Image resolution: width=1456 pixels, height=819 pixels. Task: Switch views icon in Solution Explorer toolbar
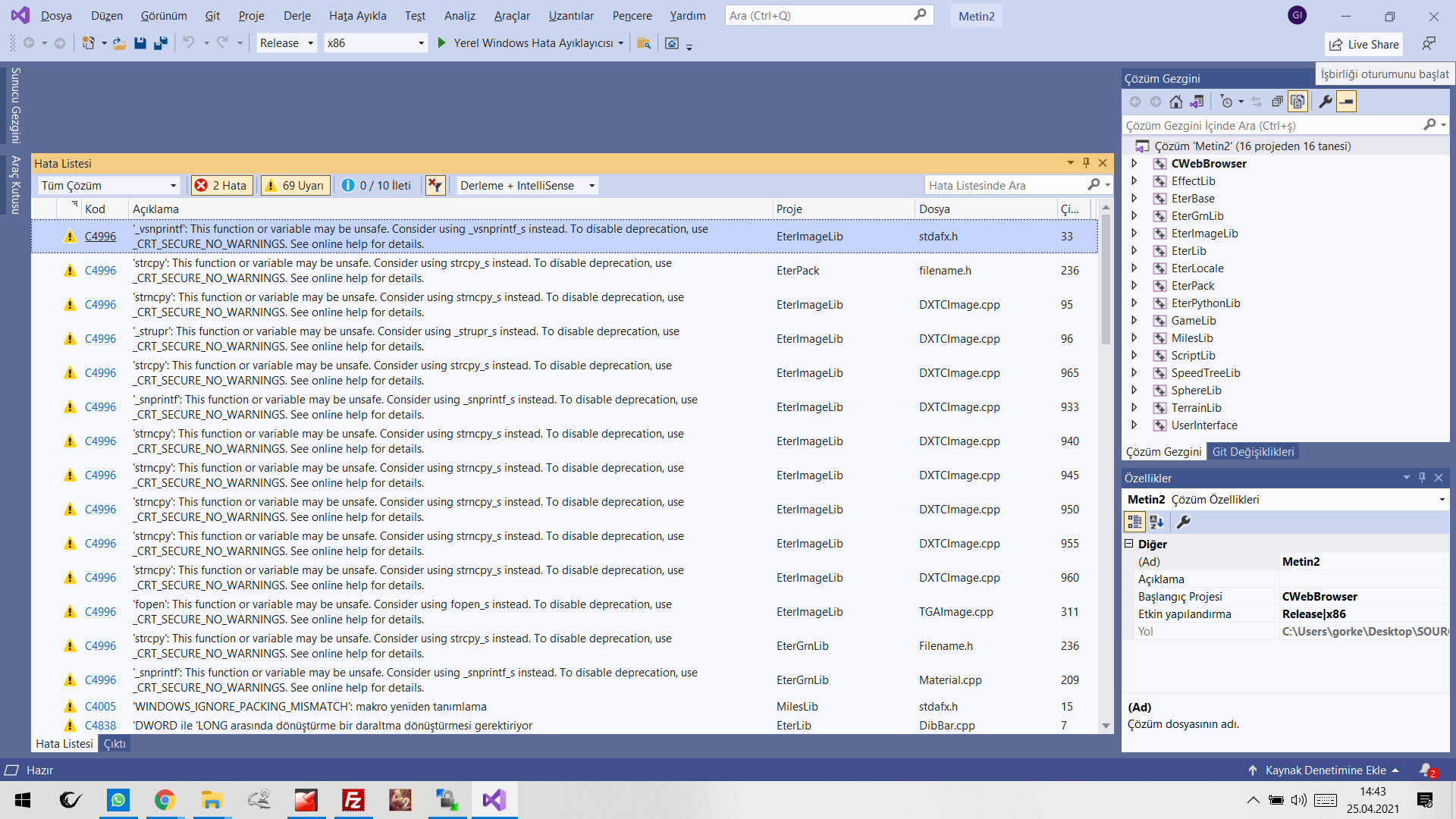pos(1197,102)
